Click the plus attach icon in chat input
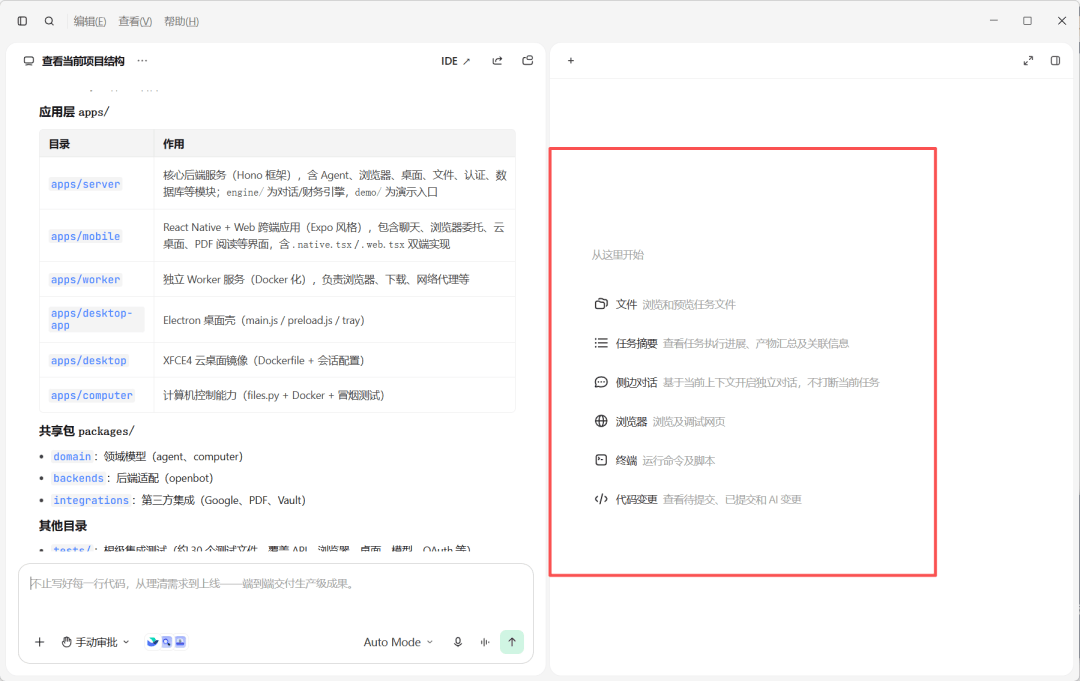Viewport: 1080px width, 681px height. click(x=40, y=642)
